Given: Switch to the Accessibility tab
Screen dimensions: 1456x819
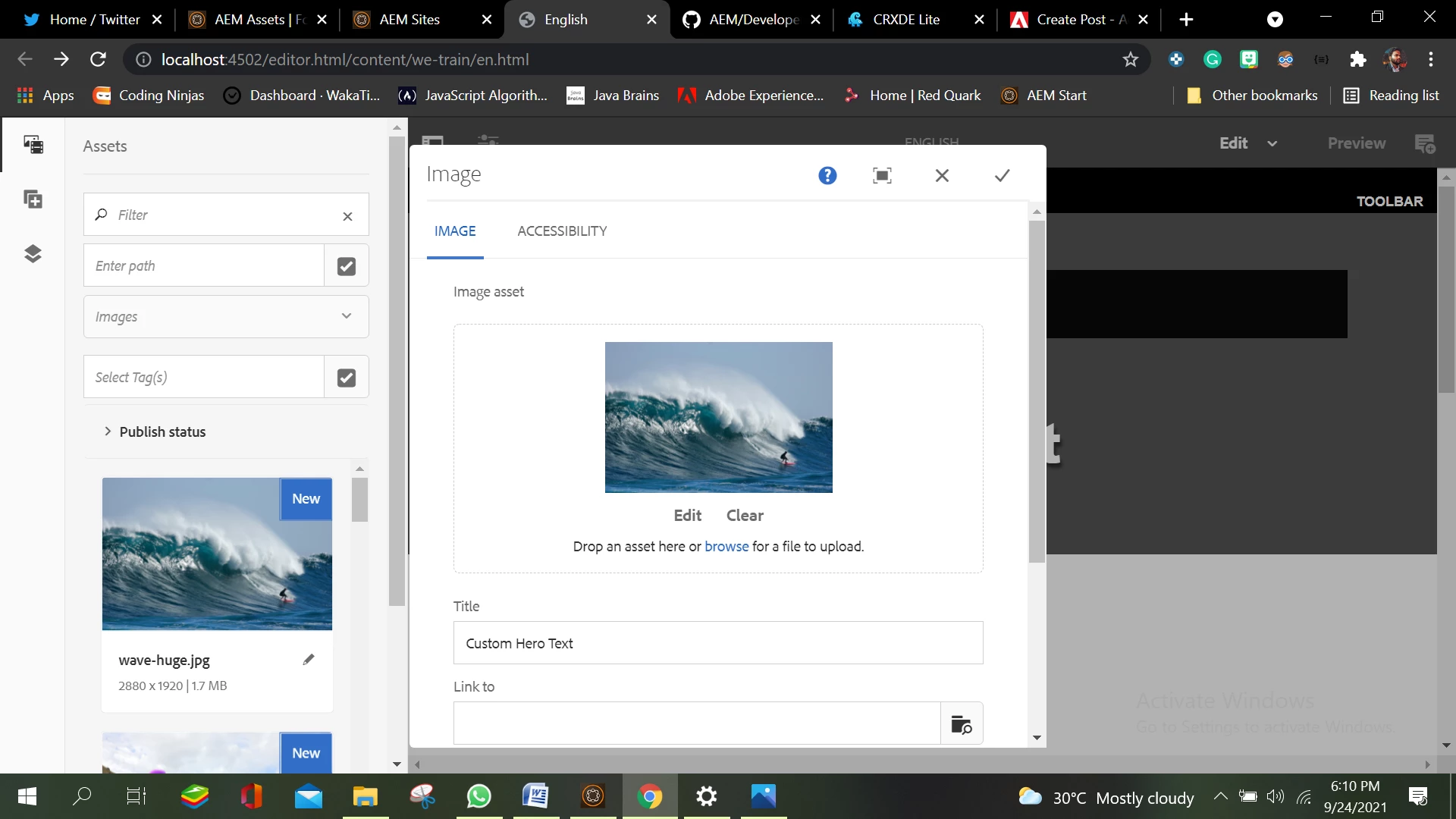Looking at the screenshot, I should 562,231.
